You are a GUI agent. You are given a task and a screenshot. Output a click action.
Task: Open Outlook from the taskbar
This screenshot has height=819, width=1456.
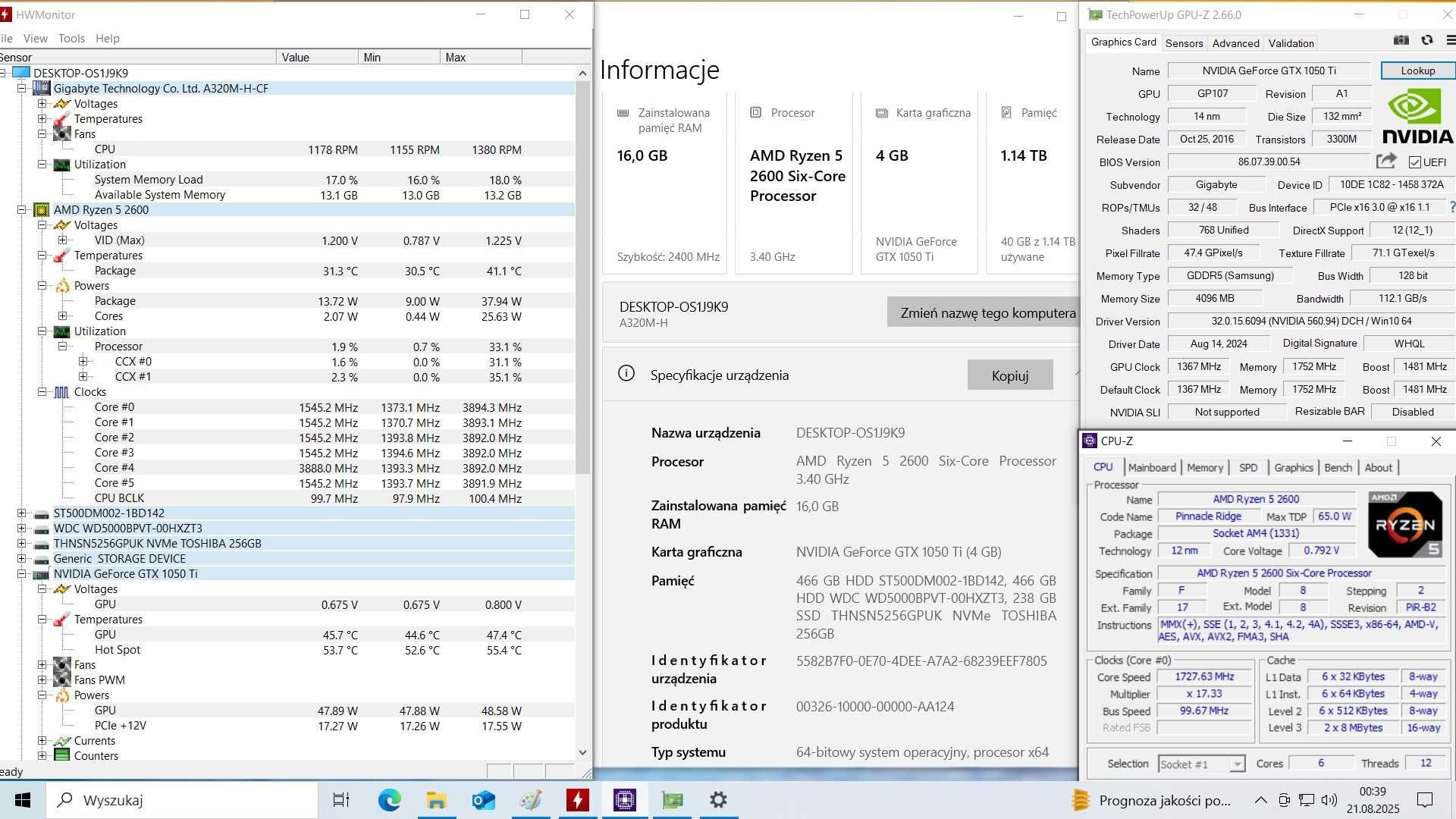click(x=483, y=800)
